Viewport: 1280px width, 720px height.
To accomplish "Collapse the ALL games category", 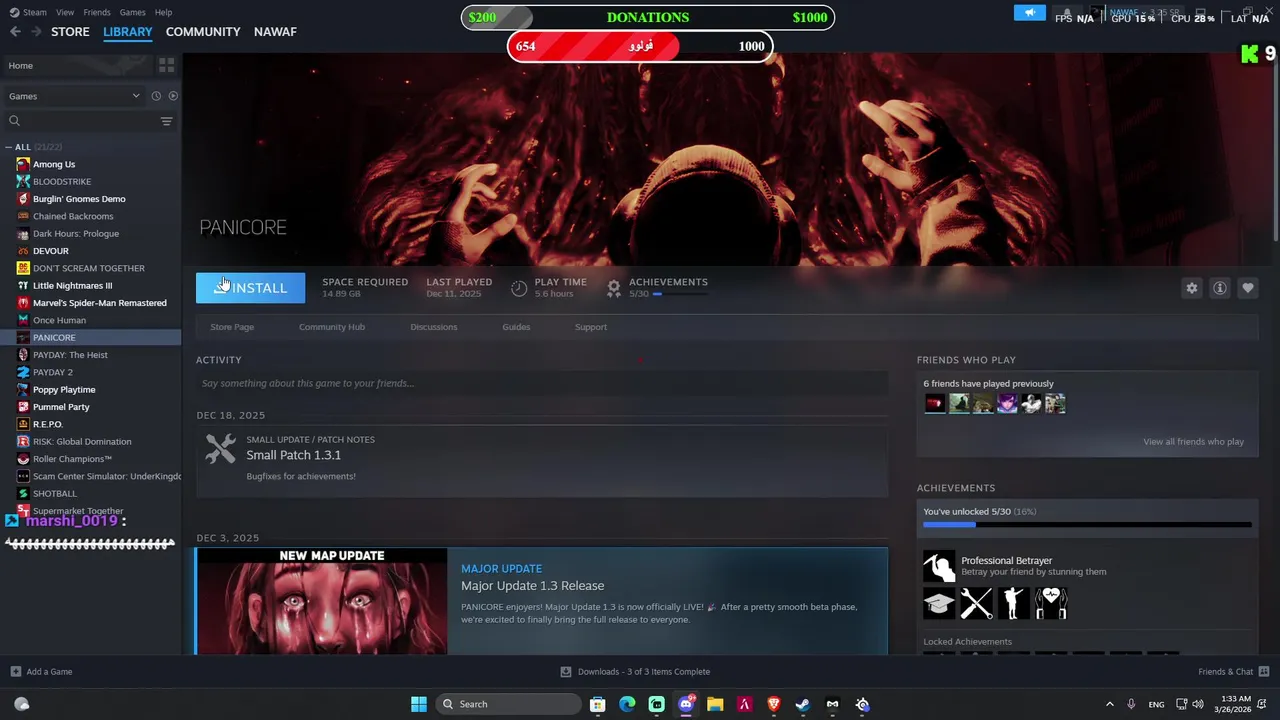I will coord(9,147).
